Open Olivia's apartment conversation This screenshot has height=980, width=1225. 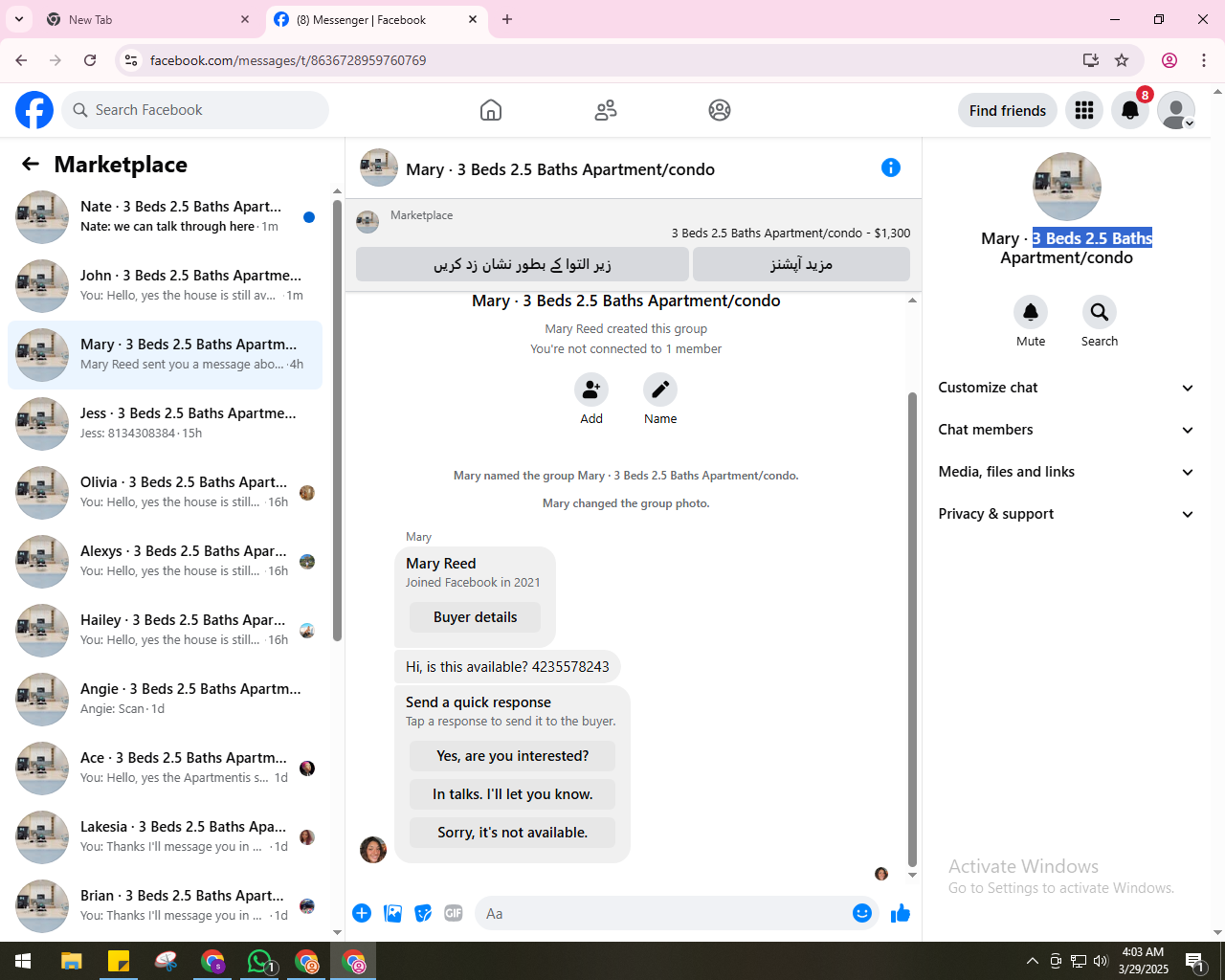pos(165,493)
